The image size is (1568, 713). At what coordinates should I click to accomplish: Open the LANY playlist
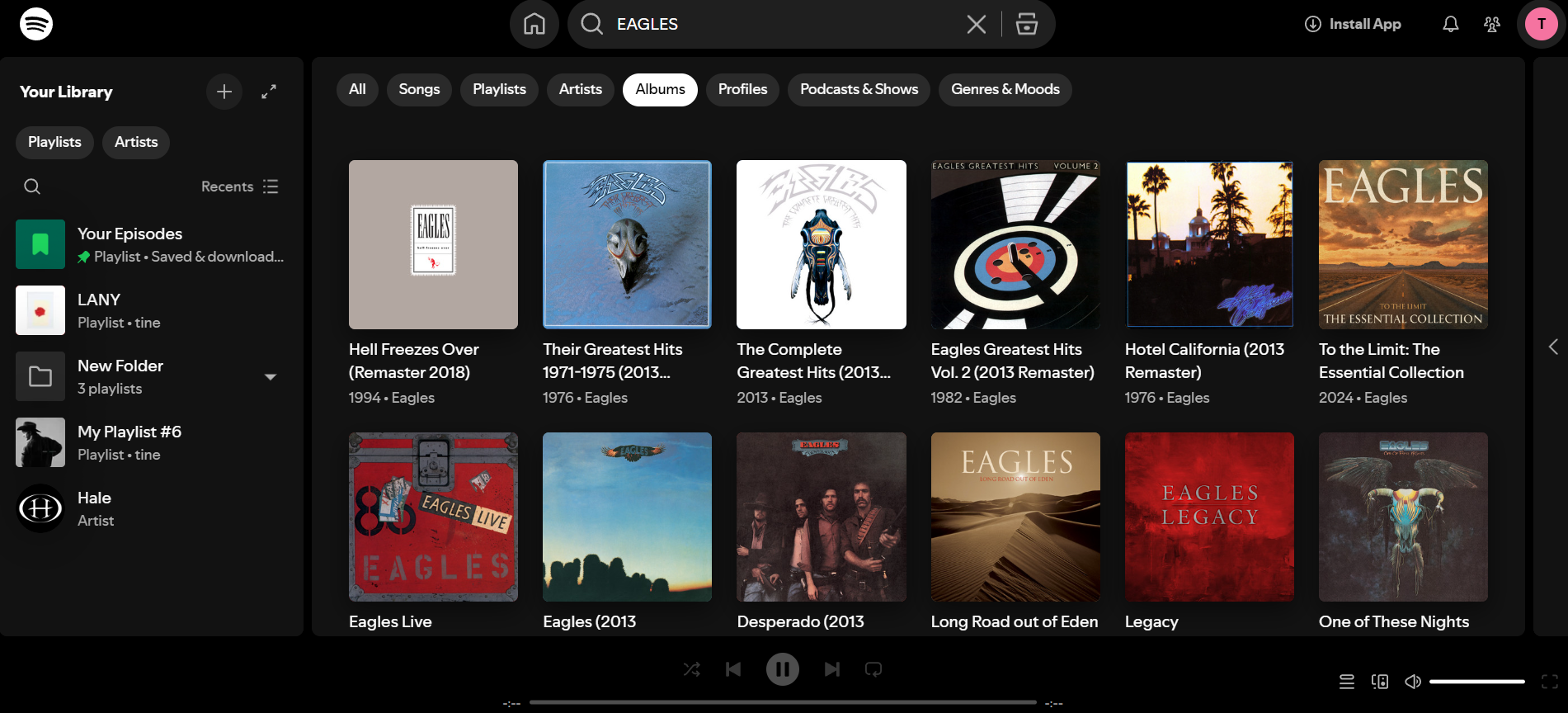point(152,310)
